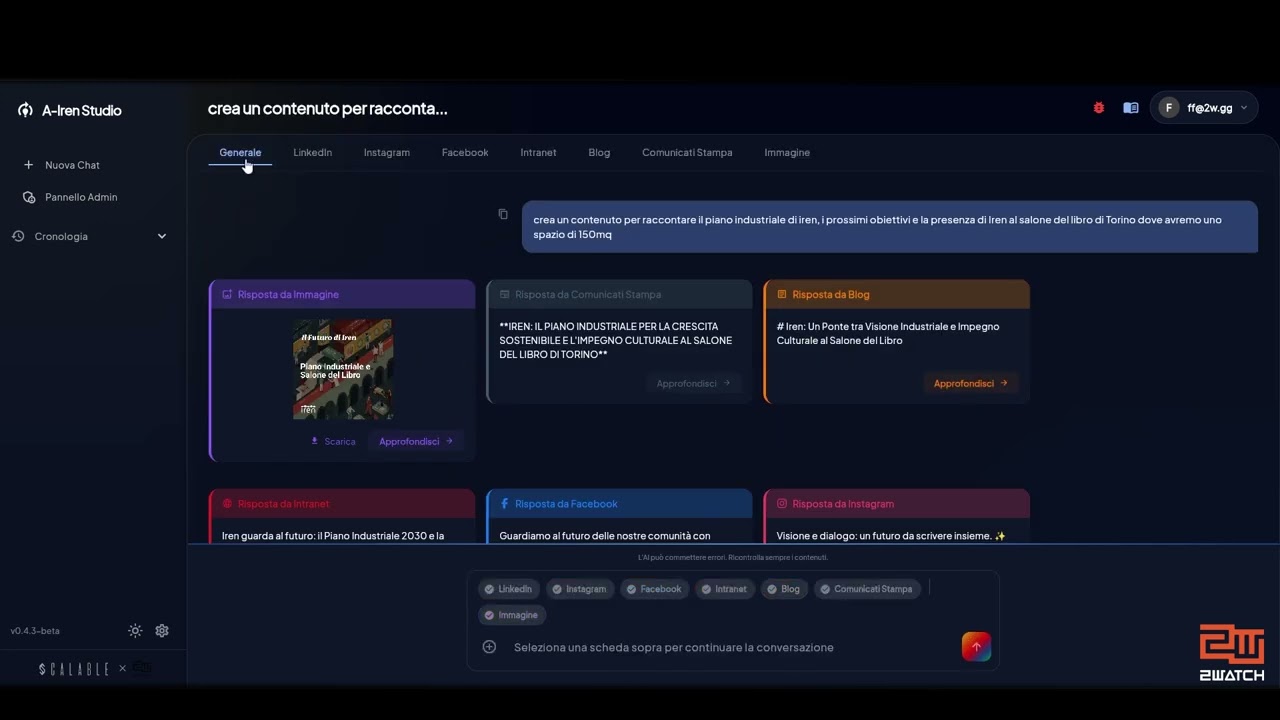Click the A-Iren Studio logo icon
1280x720 pixels.
26,110
